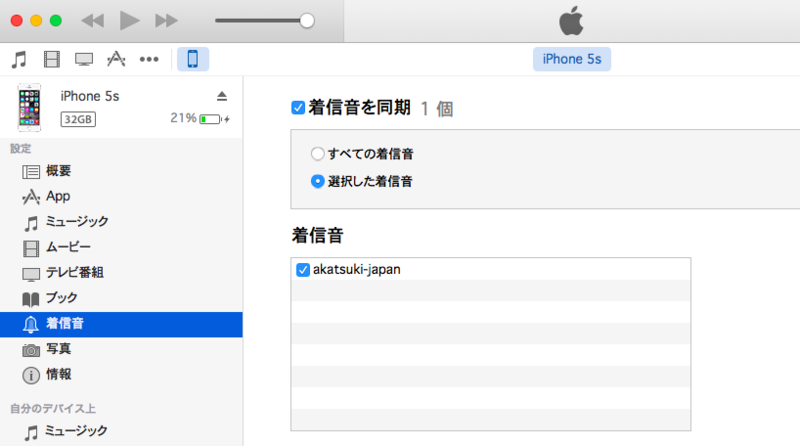Viewport: 800px width, 446px height.
Task: Click the iPhone 5s device thumbnail
Action: point(30,108)
